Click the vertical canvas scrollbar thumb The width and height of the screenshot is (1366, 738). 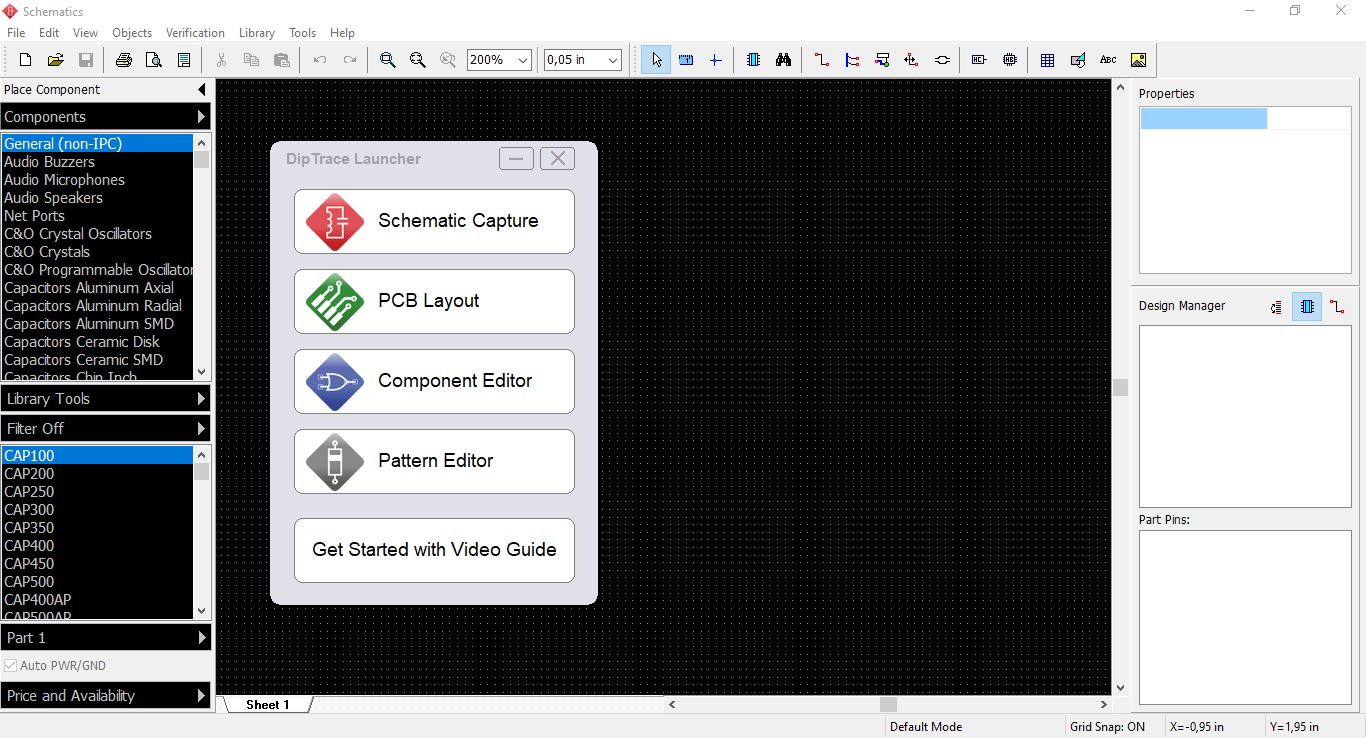click(x=1120, y=388)
